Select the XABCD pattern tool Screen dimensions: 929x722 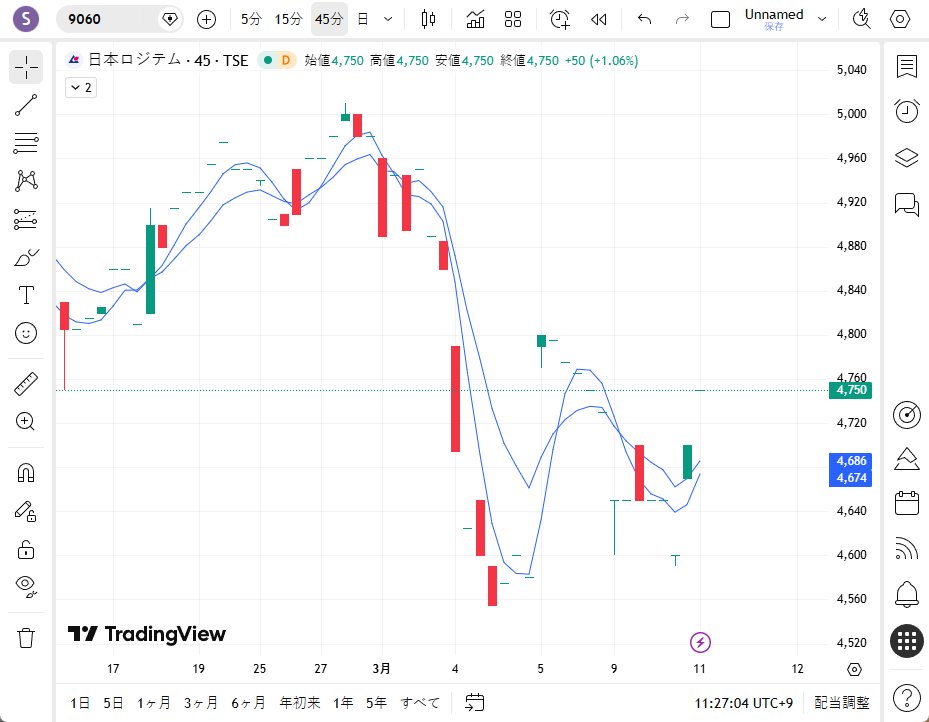[26, 181]
